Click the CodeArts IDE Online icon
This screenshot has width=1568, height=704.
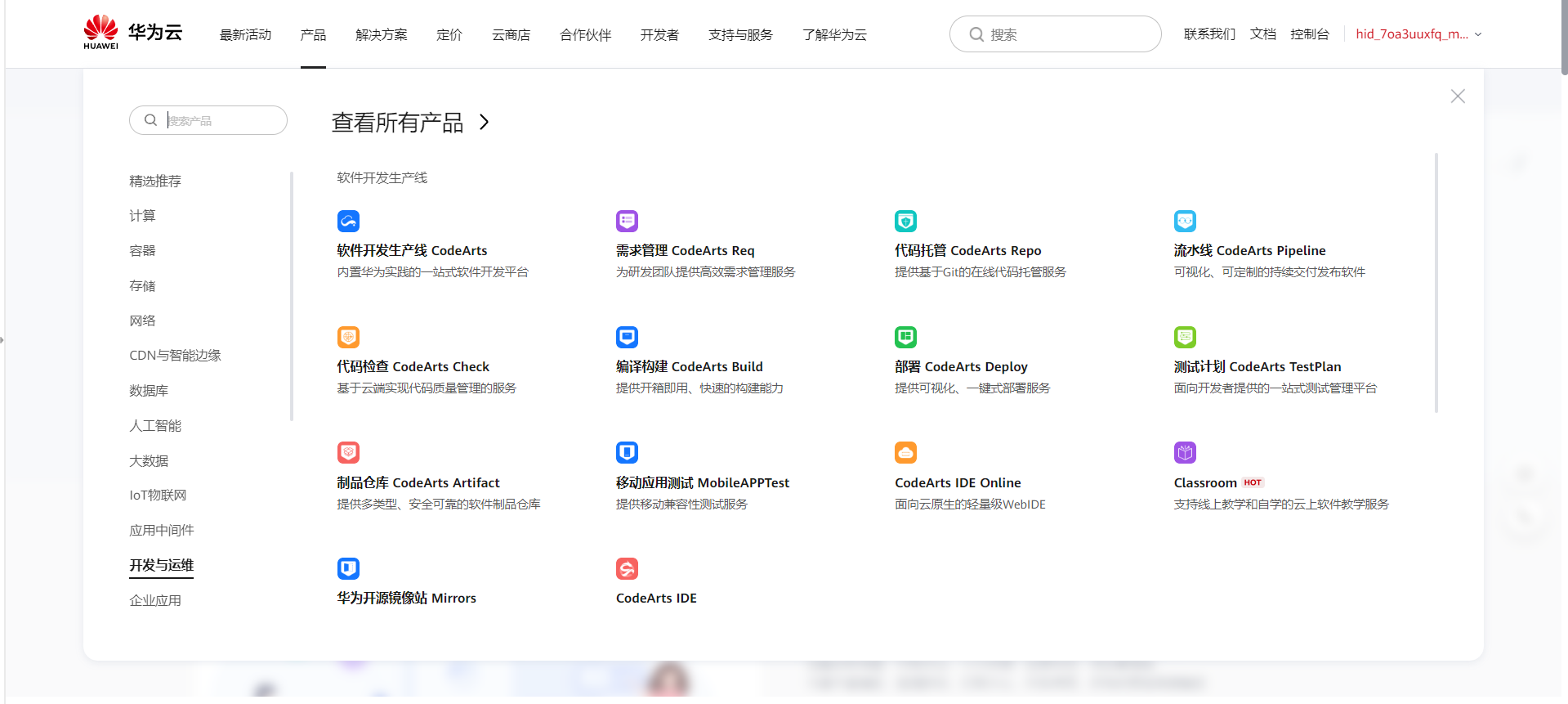(905, 452)
